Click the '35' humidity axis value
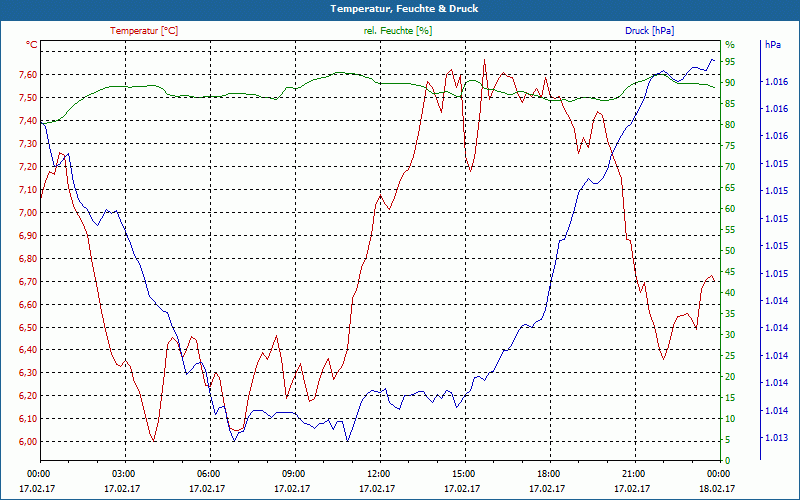This screenshot has width=800, height=500. click(x=730, y=314)
